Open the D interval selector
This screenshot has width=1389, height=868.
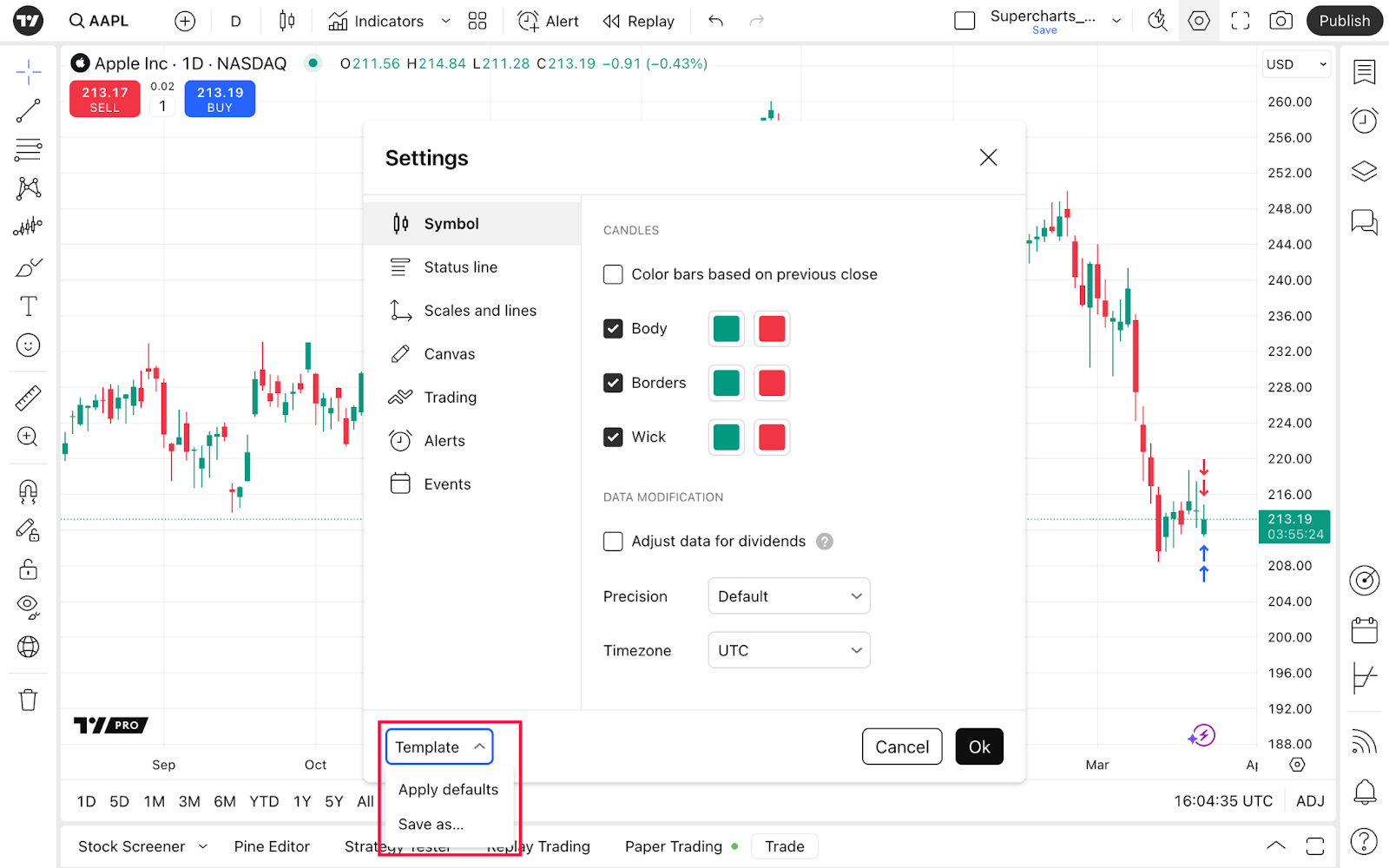(235, 21)
